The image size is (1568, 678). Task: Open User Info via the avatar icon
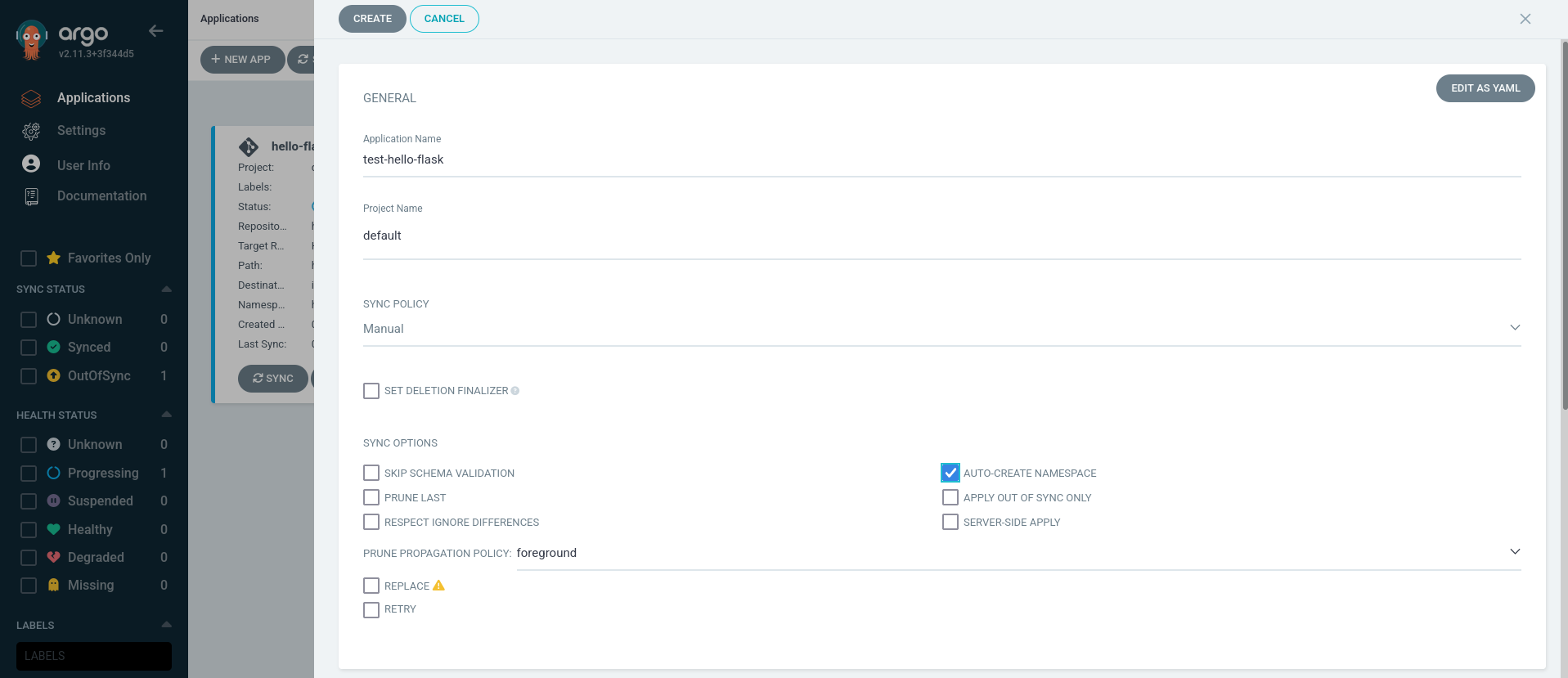[x=31, y=164]
